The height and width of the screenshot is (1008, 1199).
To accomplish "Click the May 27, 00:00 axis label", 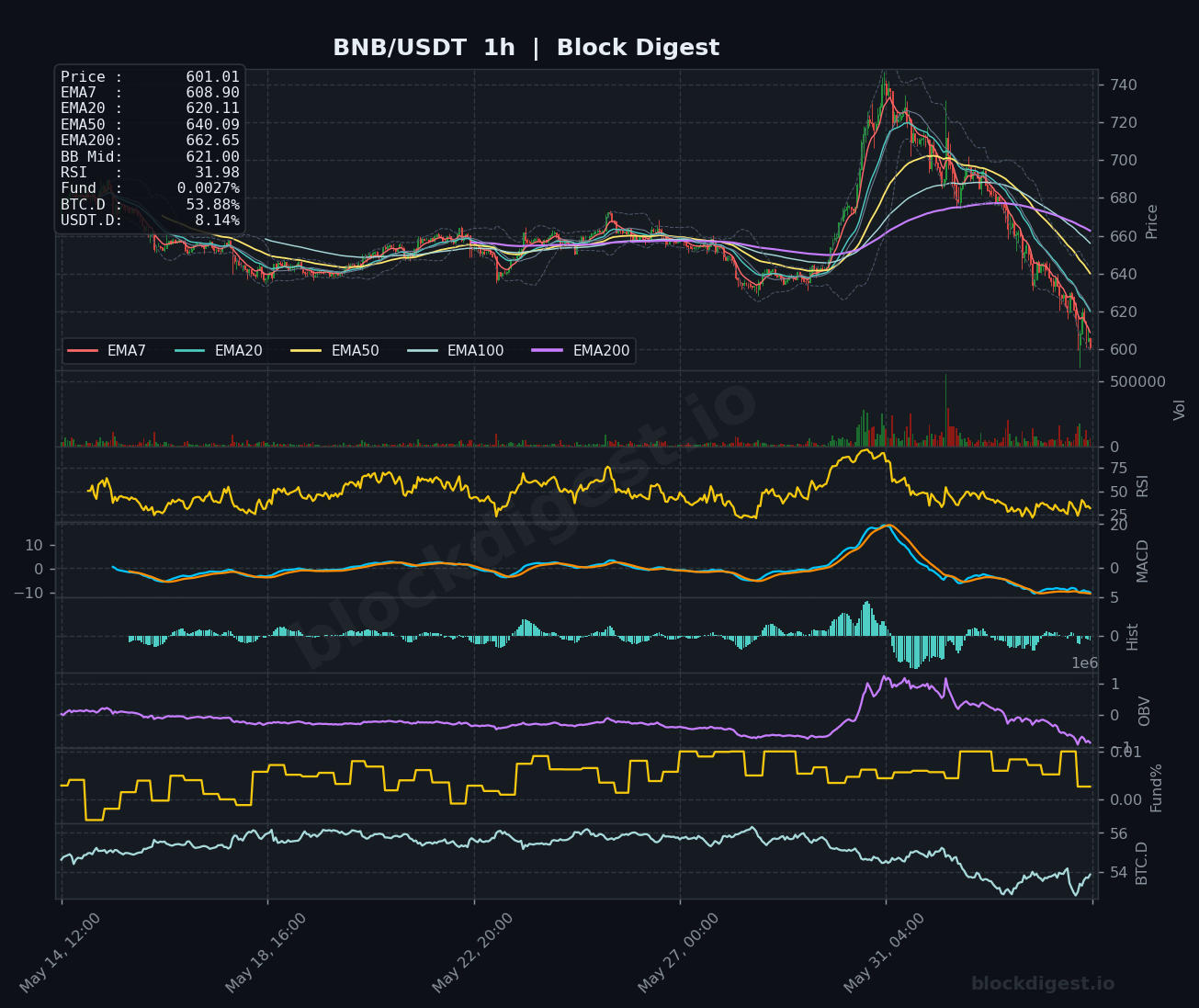I will pos(679,953).
